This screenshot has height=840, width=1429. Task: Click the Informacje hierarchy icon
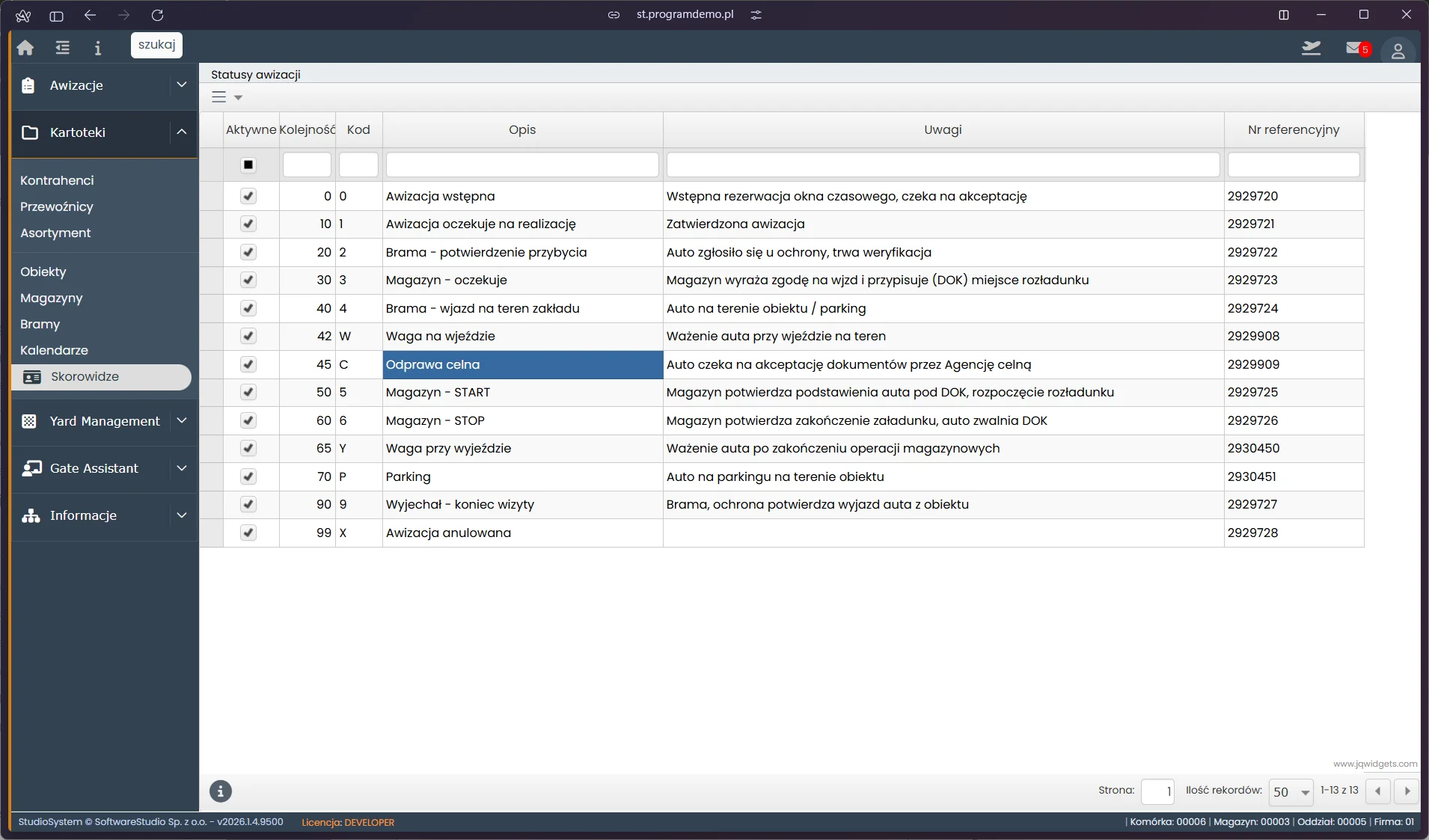31,515
